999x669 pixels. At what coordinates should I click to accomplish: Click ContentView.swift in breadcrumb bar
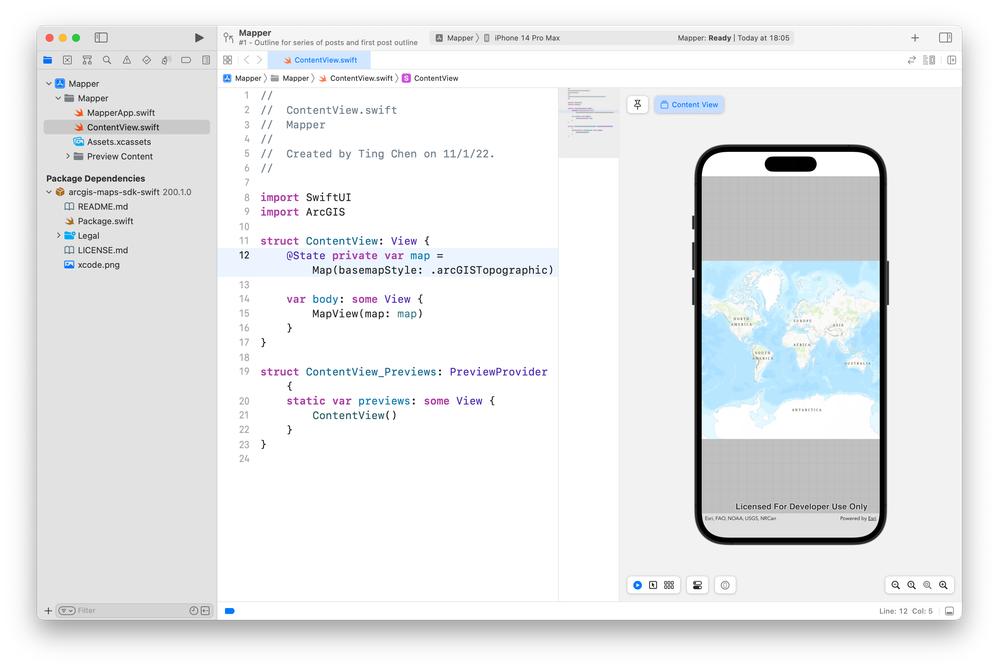[356, 78]
